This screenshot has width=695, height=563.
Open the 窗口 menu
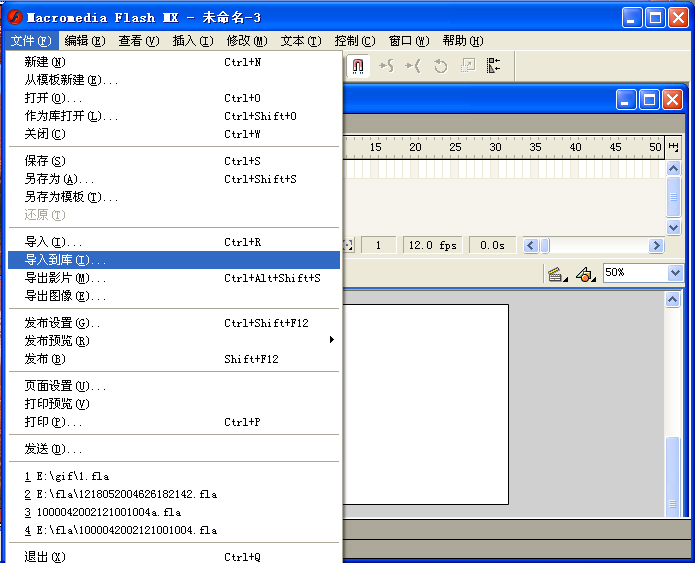coord(409,41)
